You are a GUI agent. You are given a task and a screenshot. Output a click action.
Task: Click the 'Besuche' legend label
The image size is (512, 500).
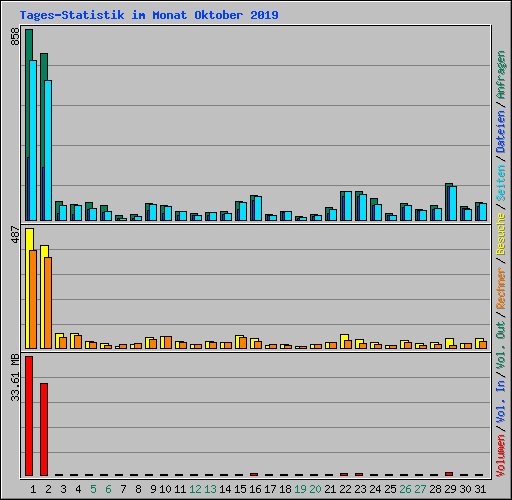click(x=501, y=234)
